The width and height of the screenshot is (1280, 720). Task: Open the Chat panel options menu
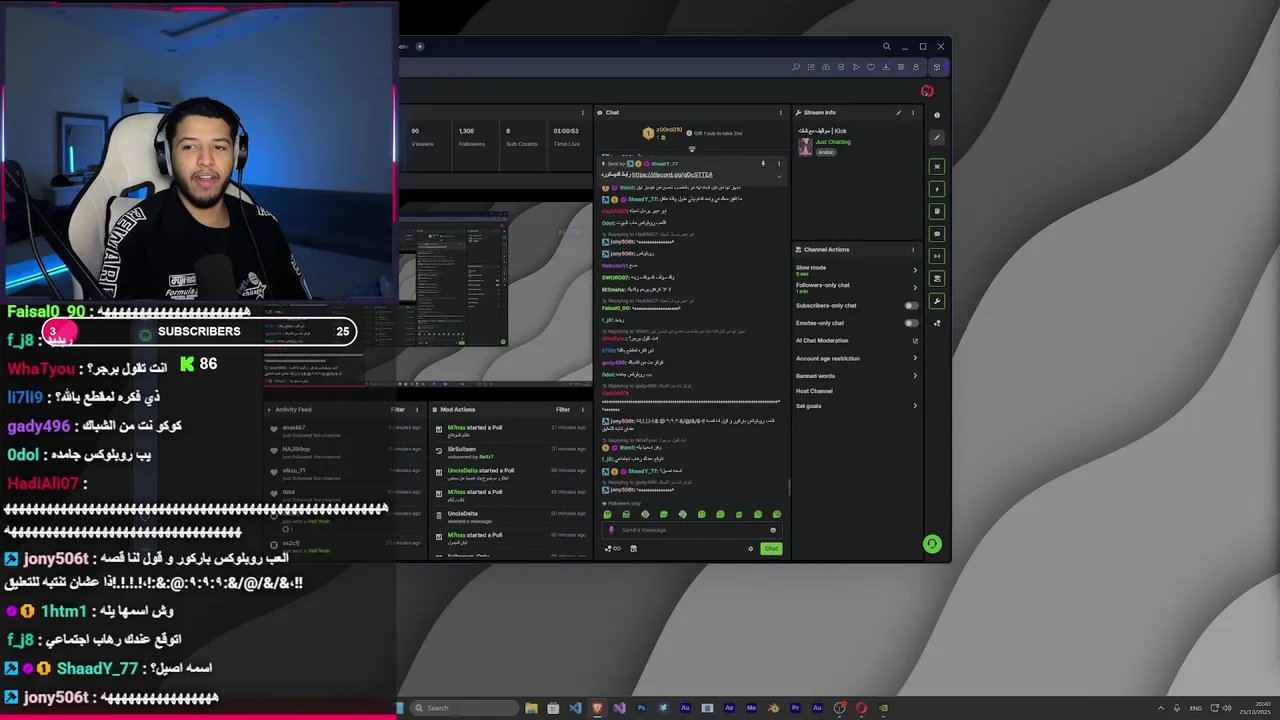pos(781,112)
